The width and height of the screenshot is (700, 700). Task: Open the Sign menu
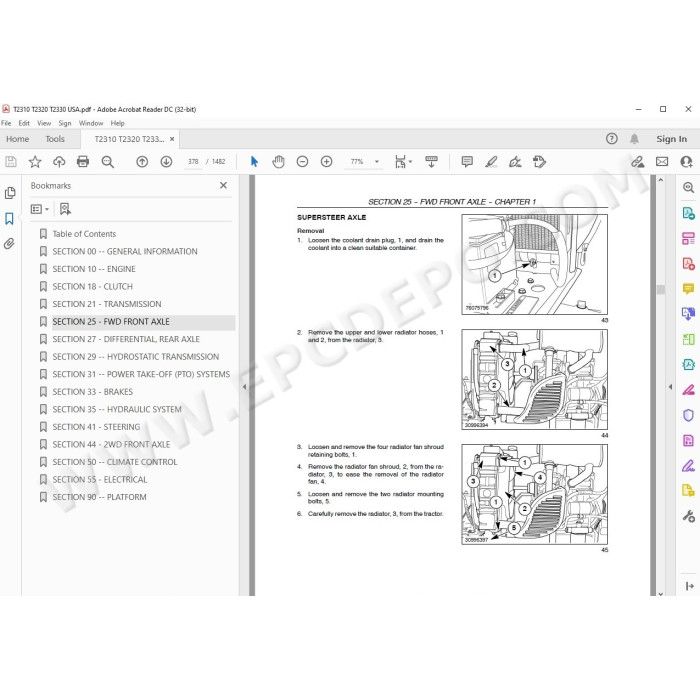65,123
